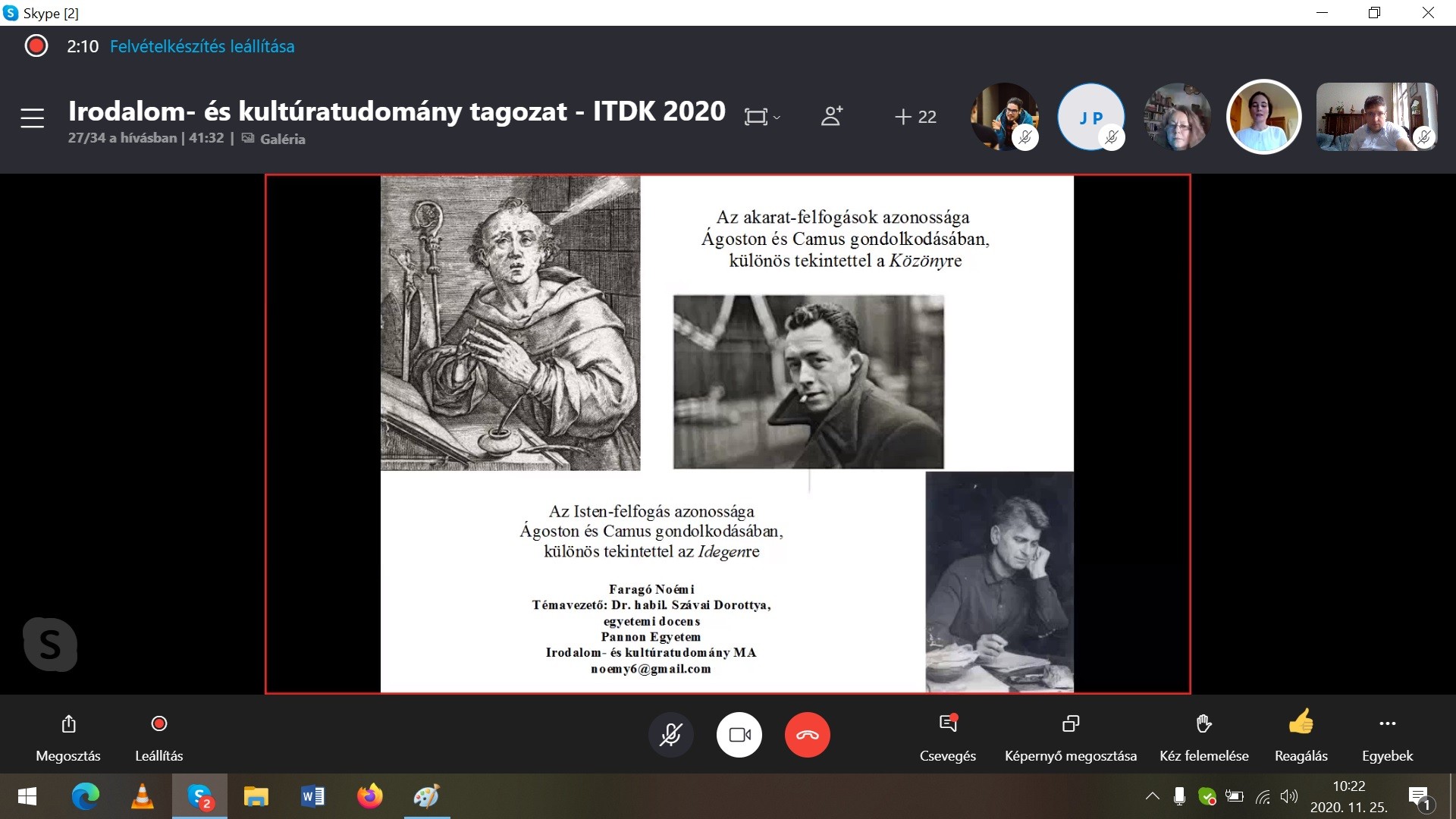Toggle the video camera button
This screenshot has width=1456, height=819.
click(739, 735)
